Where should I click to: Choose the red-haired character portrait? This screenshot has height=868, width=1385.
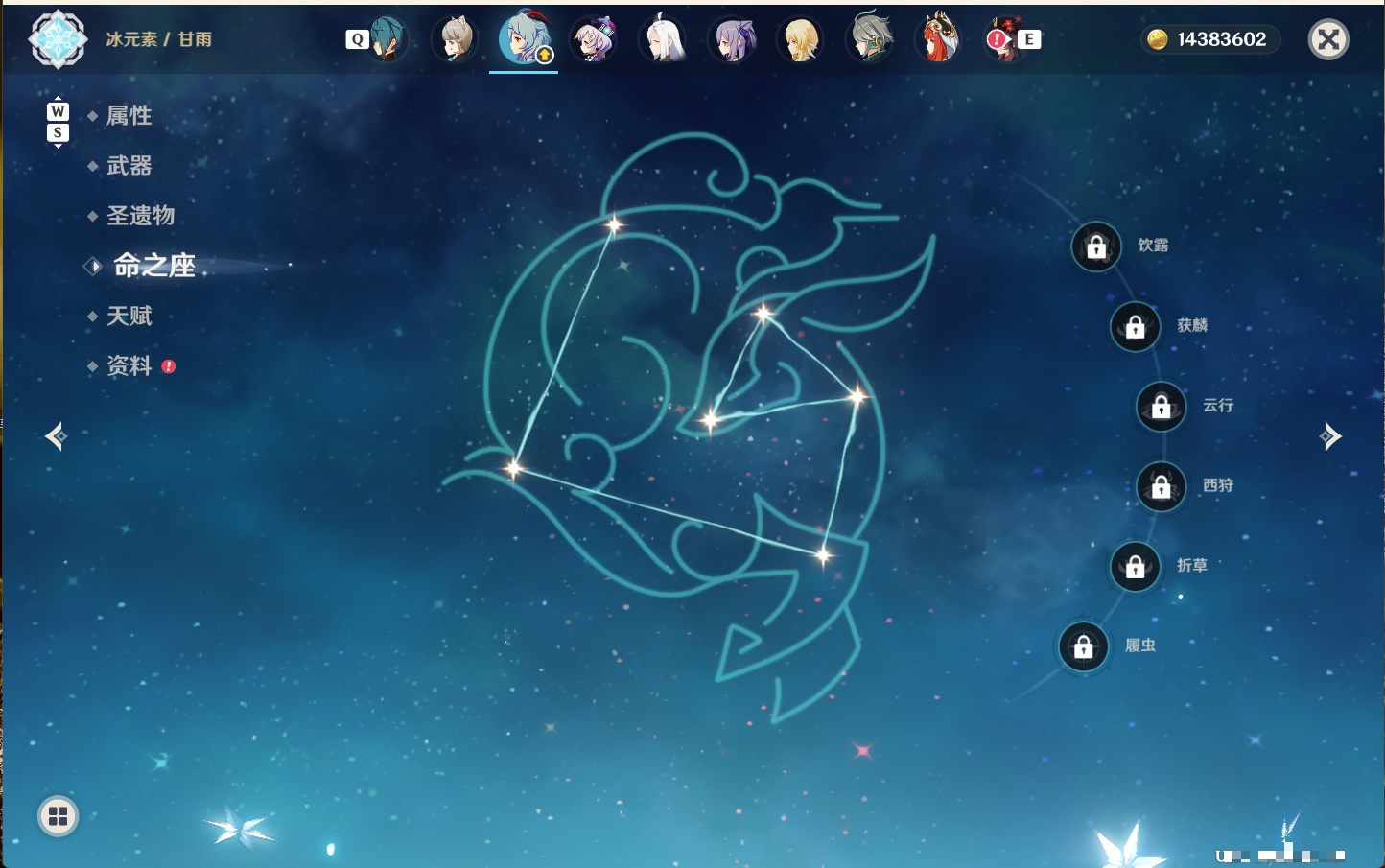[x=939, y=39]
